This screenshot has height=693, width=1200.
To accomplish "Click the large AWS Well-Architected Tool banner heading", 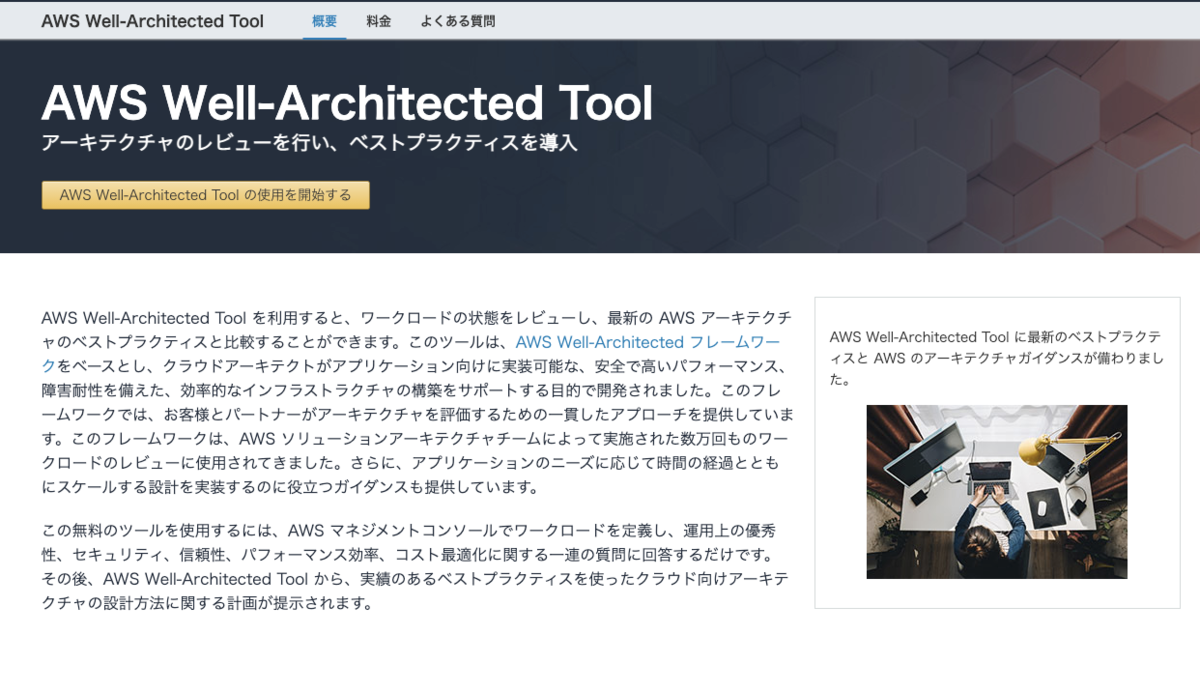I will tap(347, 103).
